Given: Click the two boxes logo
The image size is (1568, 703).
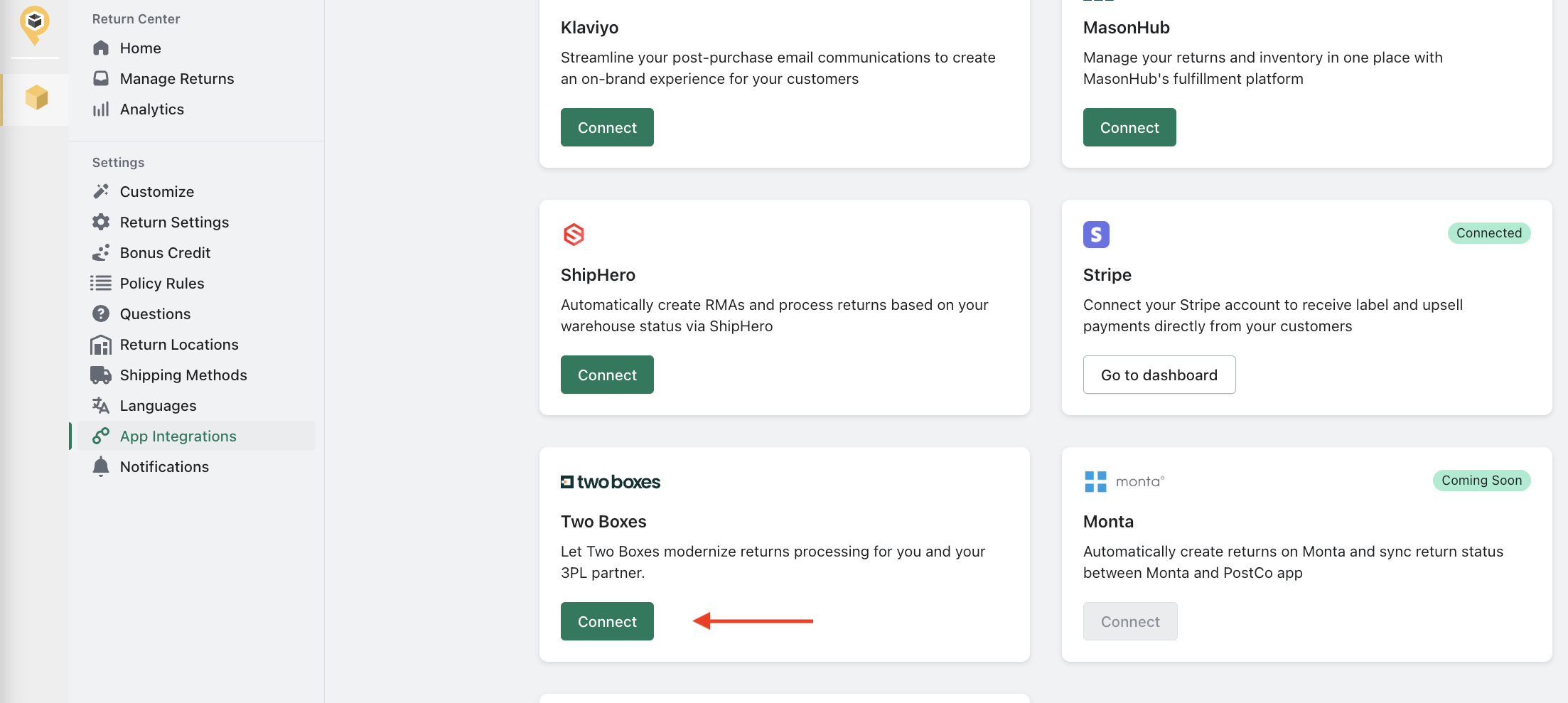Looking at the screenshot, I should [611, 482].
